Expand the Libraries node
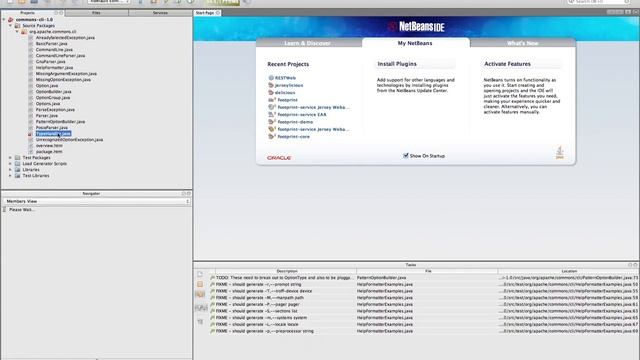The height and width of the screenshot is (360, 640). point(11,169)
